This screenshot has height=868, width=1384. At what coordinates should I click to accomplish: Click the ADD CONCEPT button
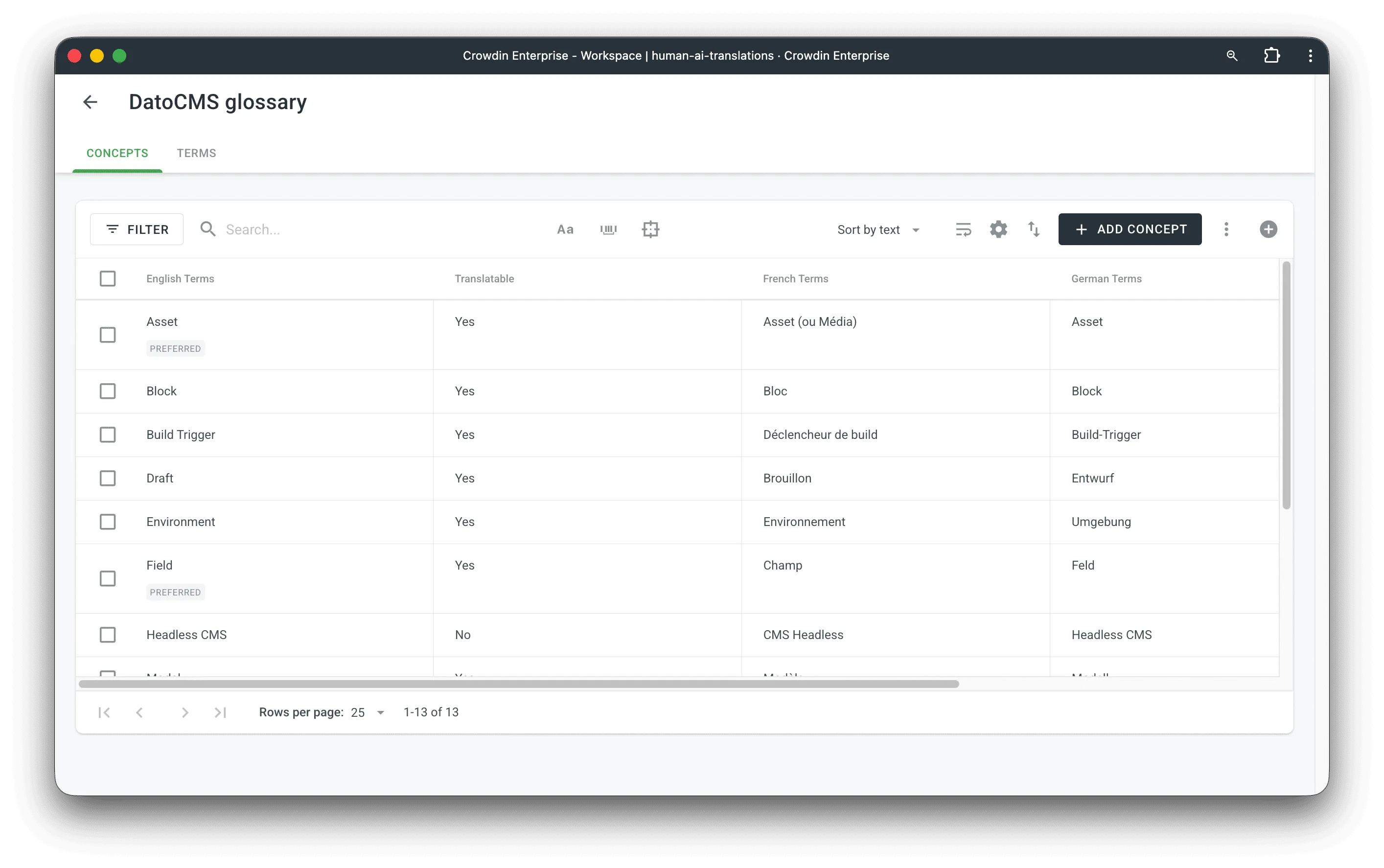[1129, 229]
